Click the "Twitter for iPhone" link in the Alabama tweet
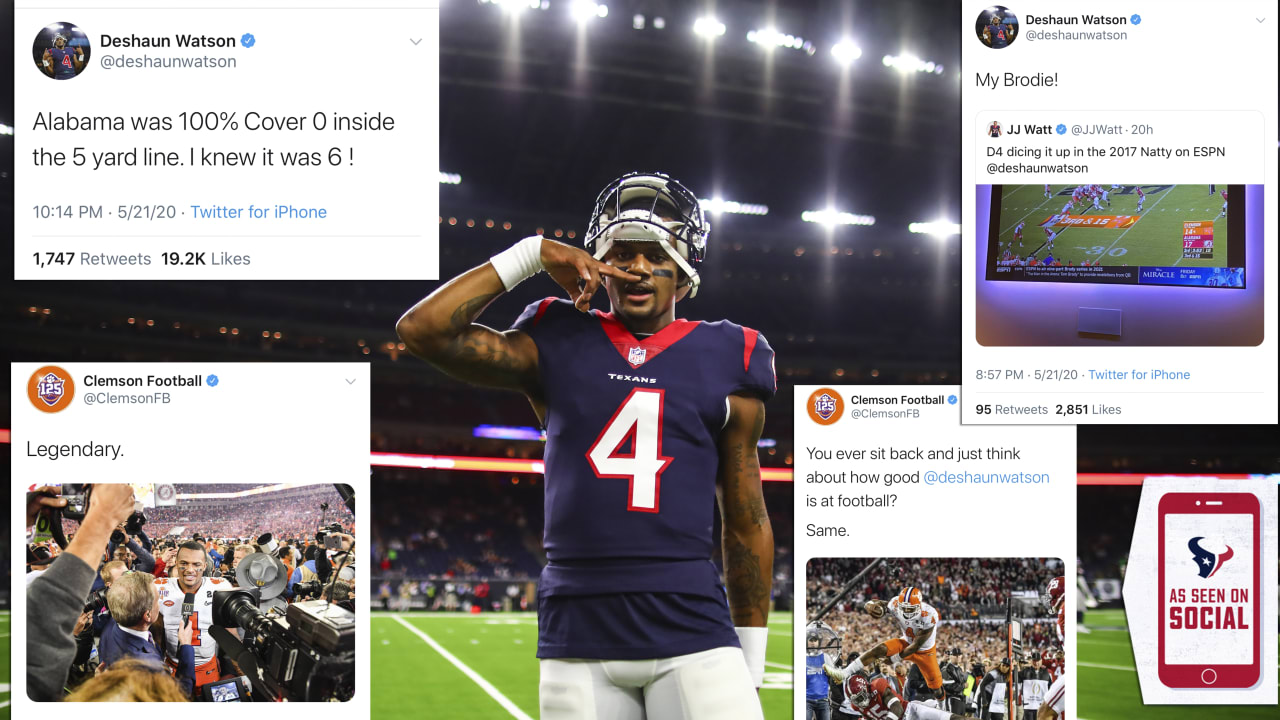The width and height of the screenshot is (1280, 720). [258, 212]
